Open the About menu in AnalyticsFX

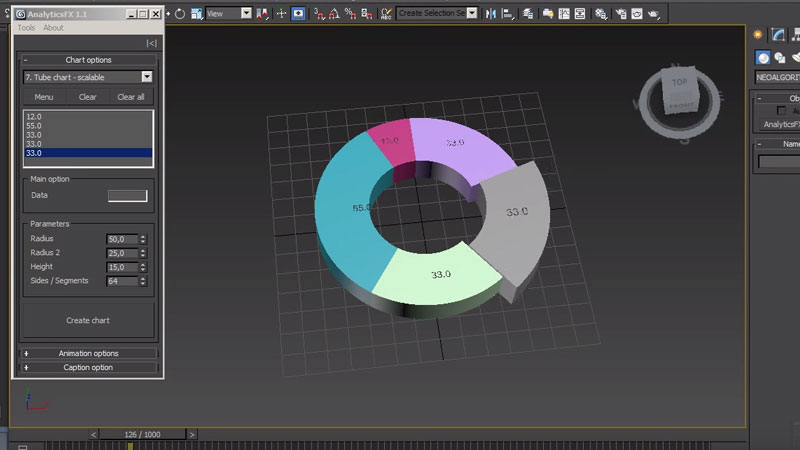click(x=53, y=28)
